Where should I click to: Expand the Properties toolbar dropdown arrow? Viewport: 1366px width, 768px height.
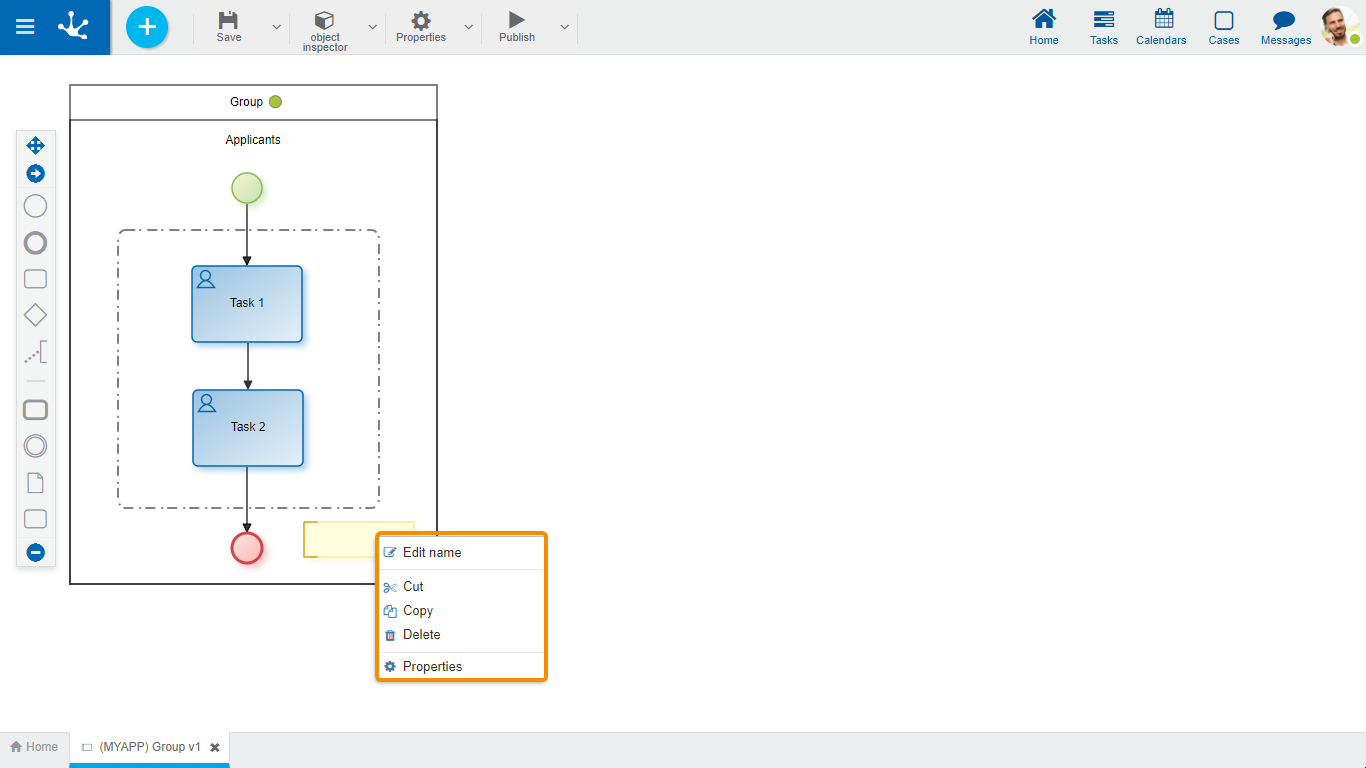pyautogui.click(x=468, y=27)
